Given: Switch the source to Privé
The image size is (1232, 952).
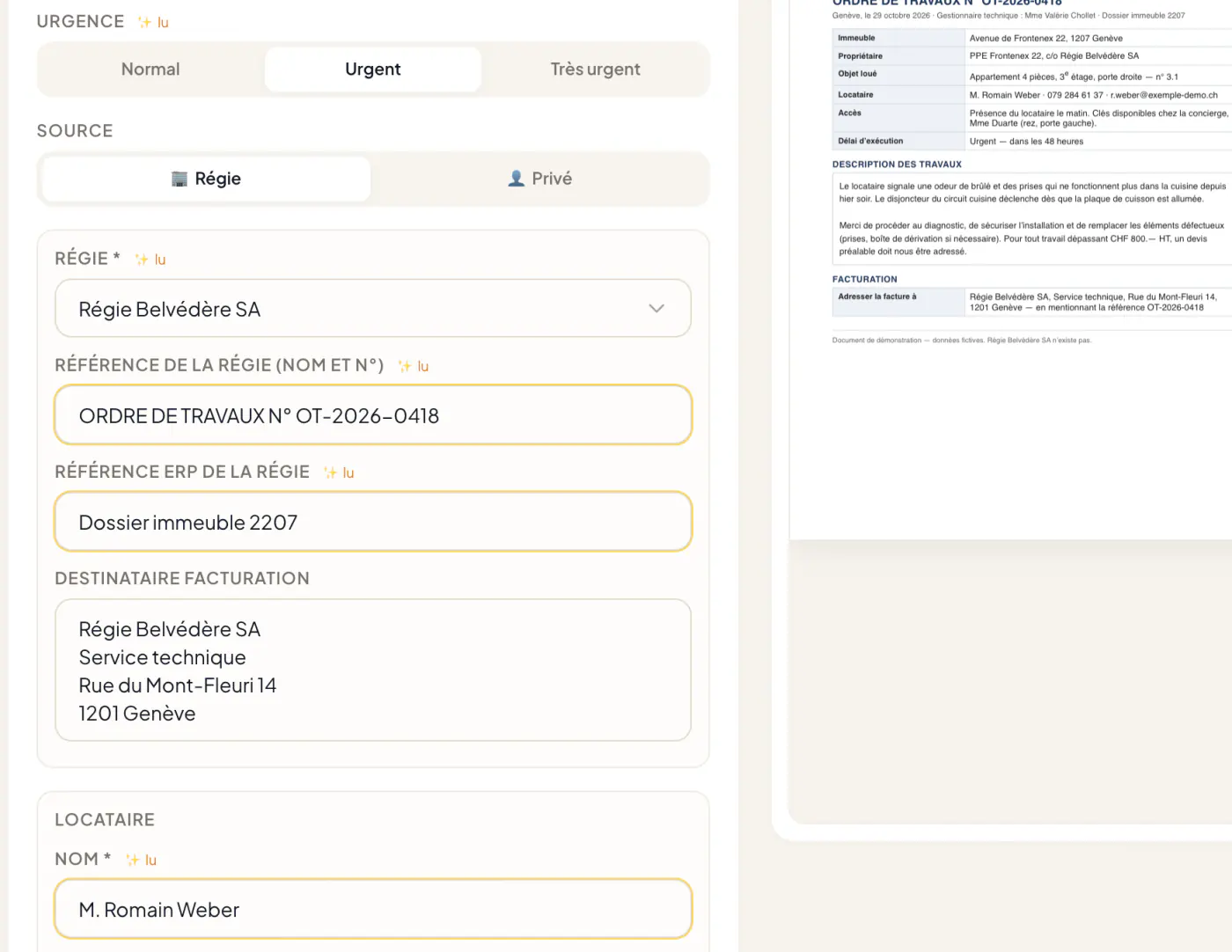Looking at the screenshot, I should tap(540, 179).
